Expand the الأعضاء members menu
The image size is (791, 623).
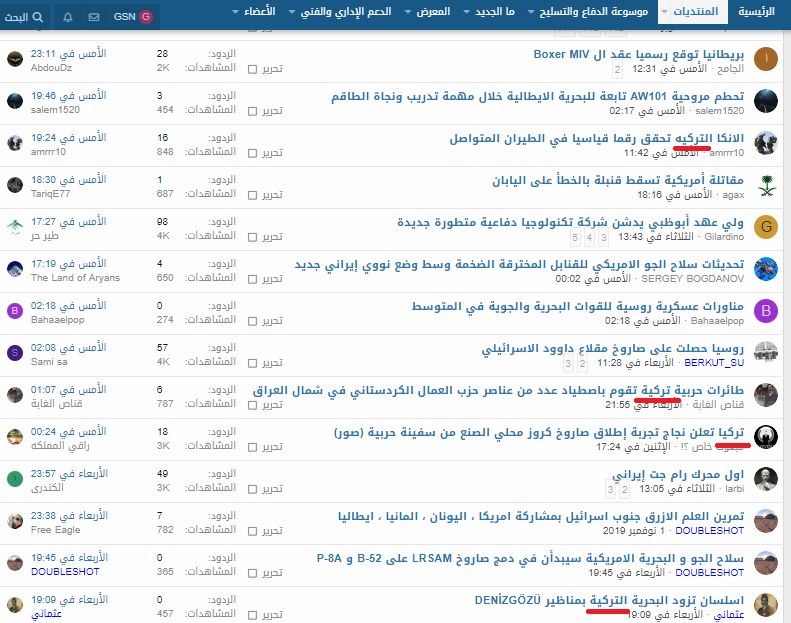[x=263, y=12]
